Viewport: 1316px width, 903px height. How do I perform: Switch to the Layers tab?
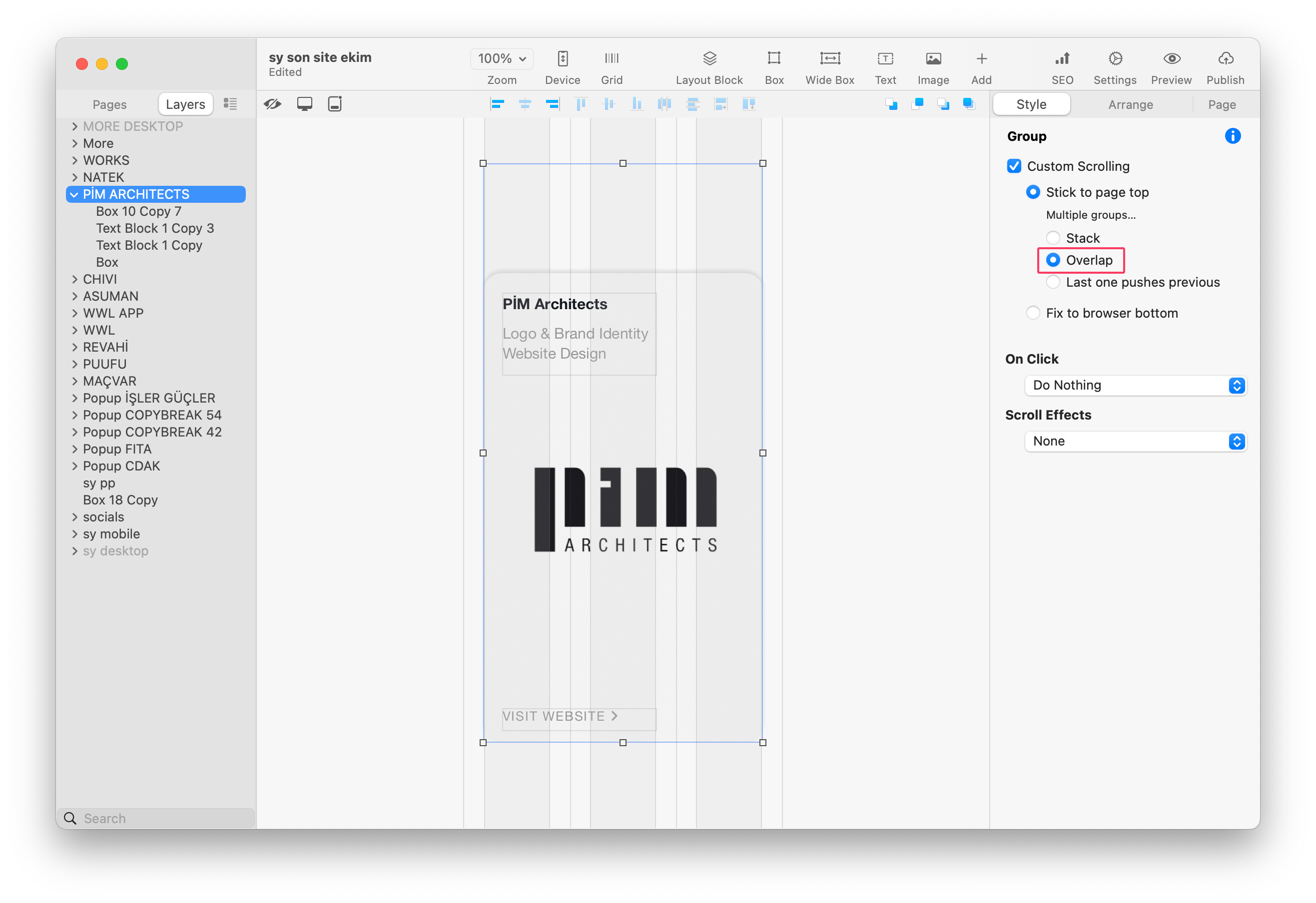click(x=185, y=104)
